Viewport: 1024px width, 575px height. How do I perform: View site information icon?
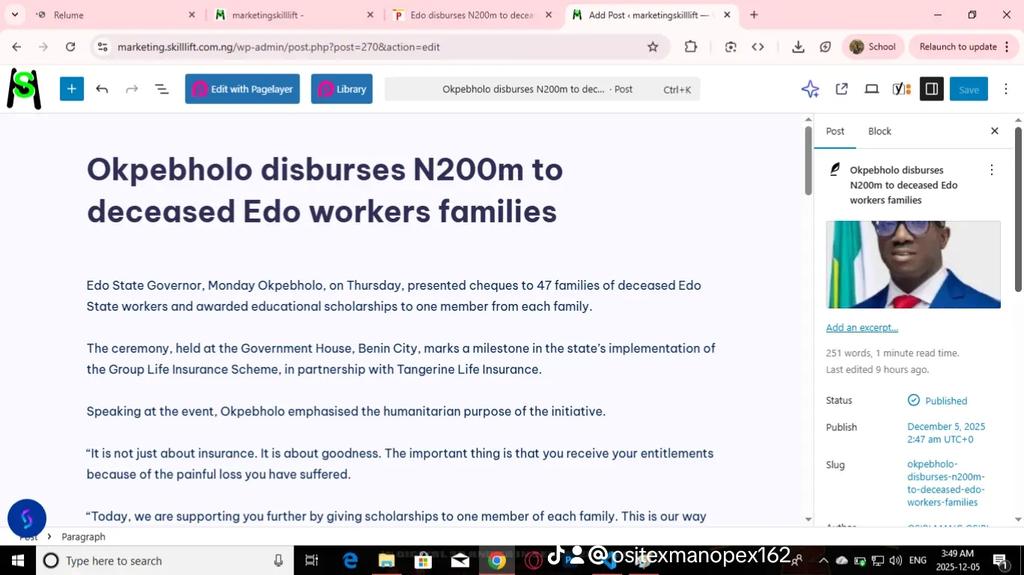(103, 46)
